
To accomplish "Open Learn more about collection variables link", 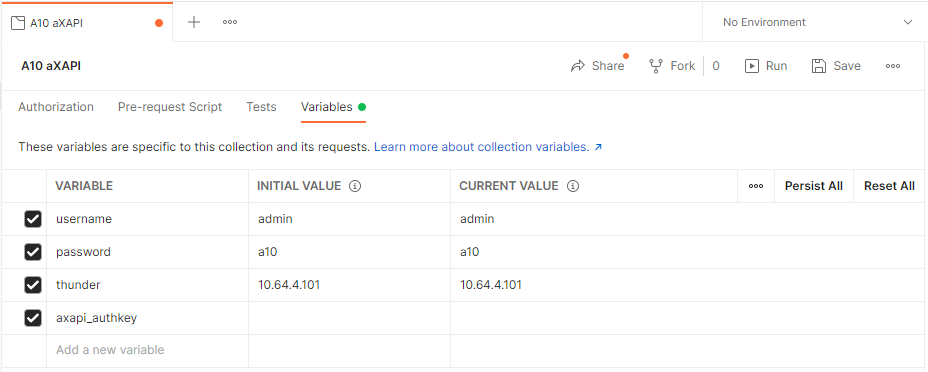I will [488, 147].
